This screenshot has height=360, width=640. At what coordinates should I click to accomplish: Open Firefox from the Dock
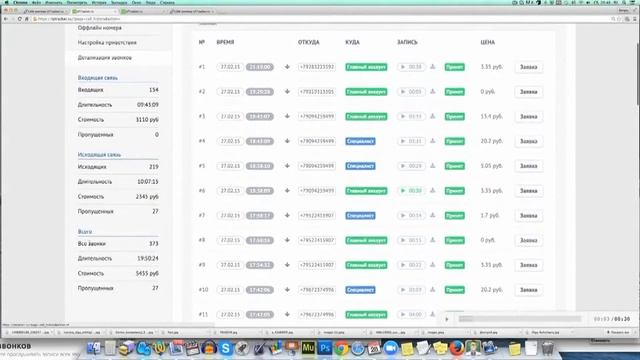click(x=457, y=348)
